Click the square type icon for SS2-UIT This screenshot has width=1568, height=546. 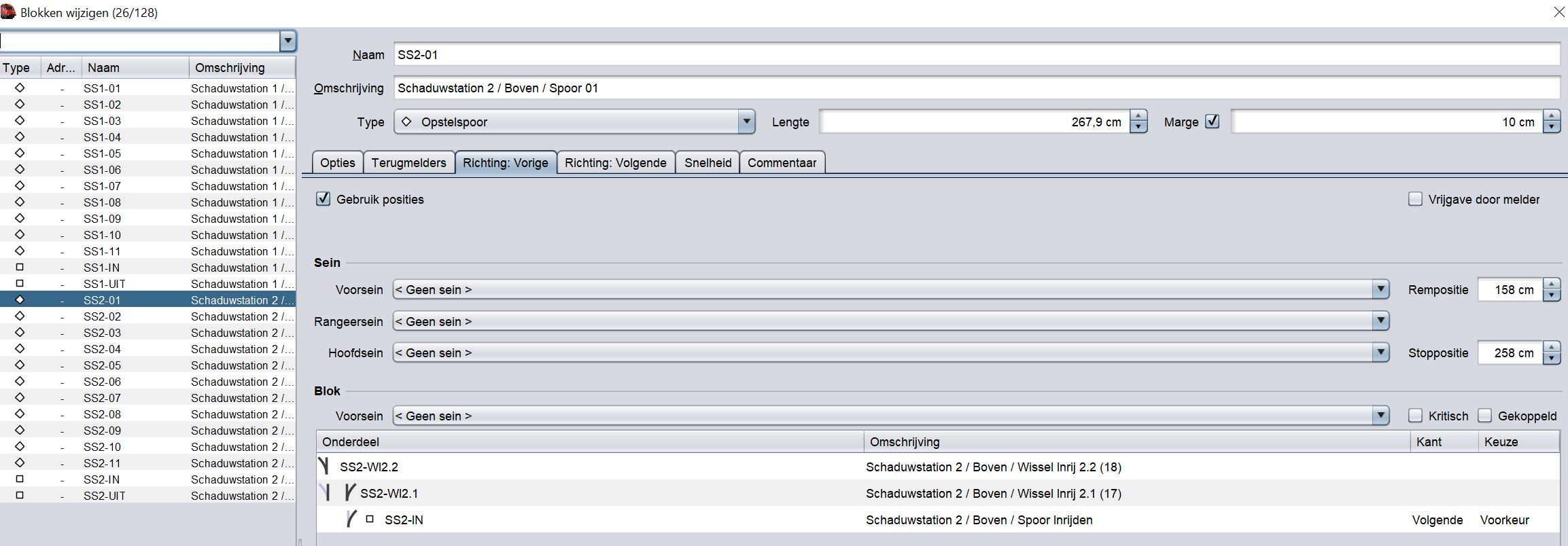click(x=20, y=495)
